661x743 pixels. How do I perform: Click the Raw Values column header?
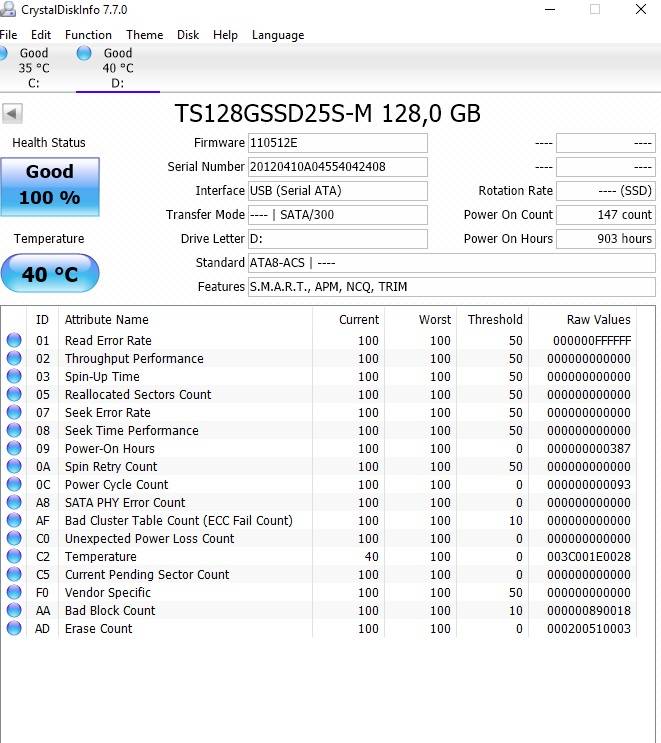598,320
